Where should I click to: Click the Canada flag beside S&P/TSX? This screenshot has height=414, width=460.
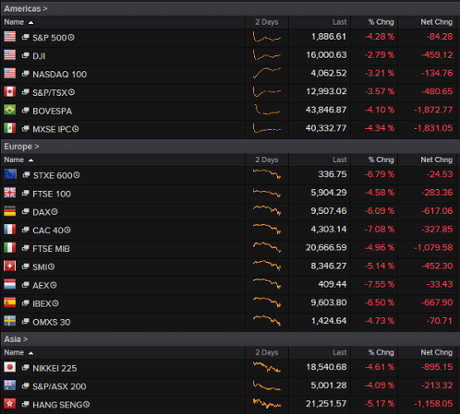coord(10,91)
